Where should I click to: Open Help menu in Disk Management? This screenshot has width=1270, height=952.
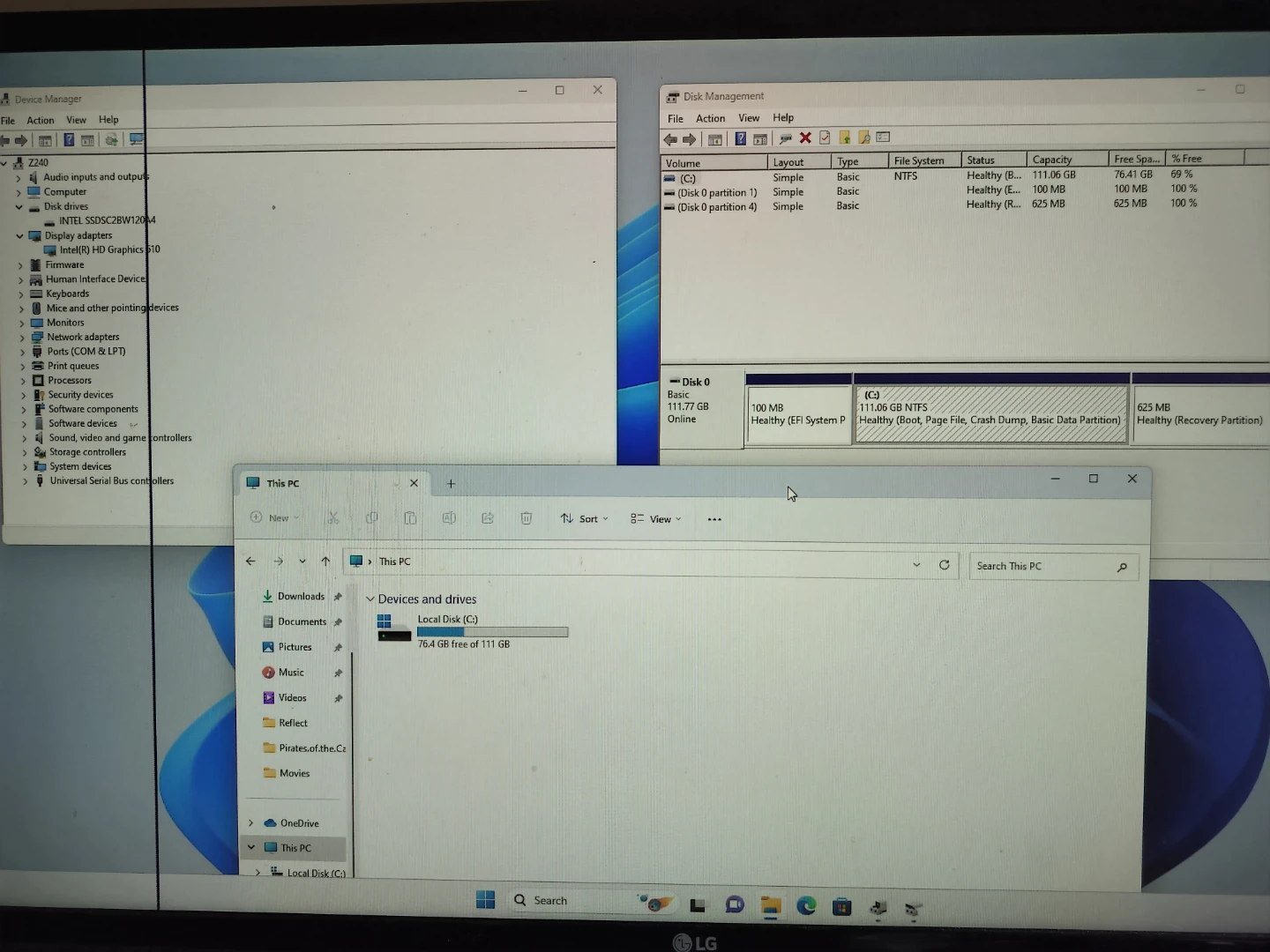pos(783,118)
